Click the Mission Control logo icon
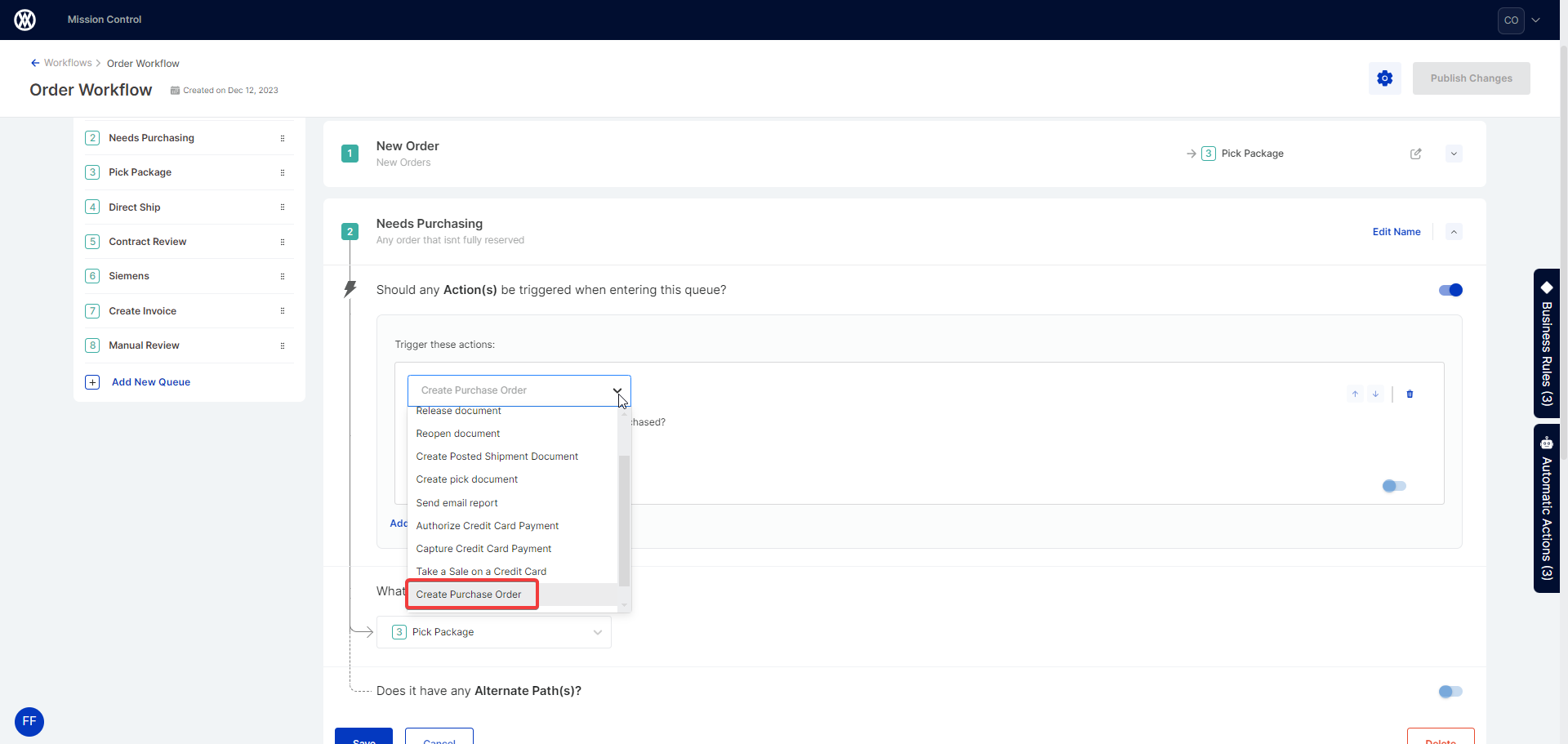 tap(25, 20)
